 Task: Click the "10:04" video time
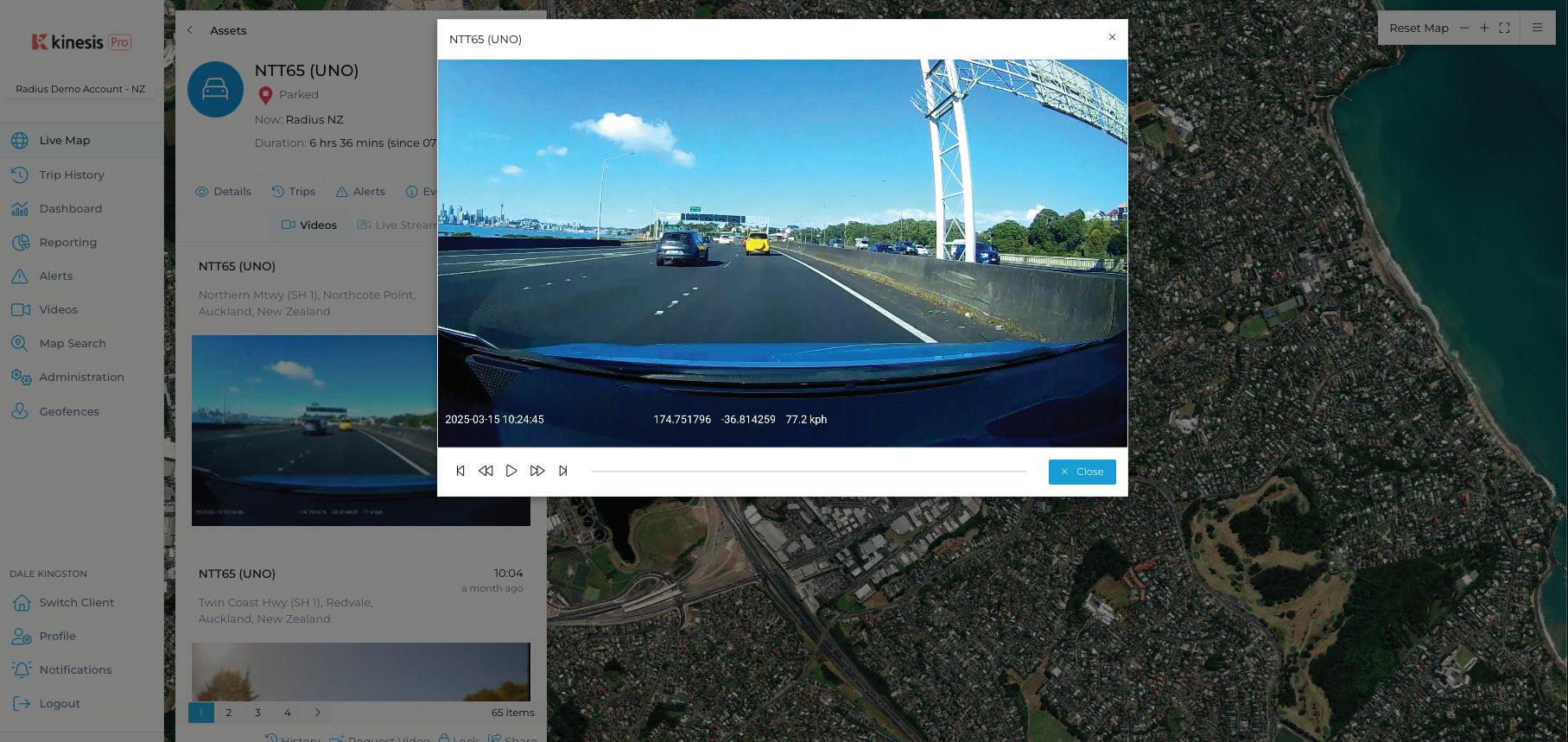coord(508,574)
